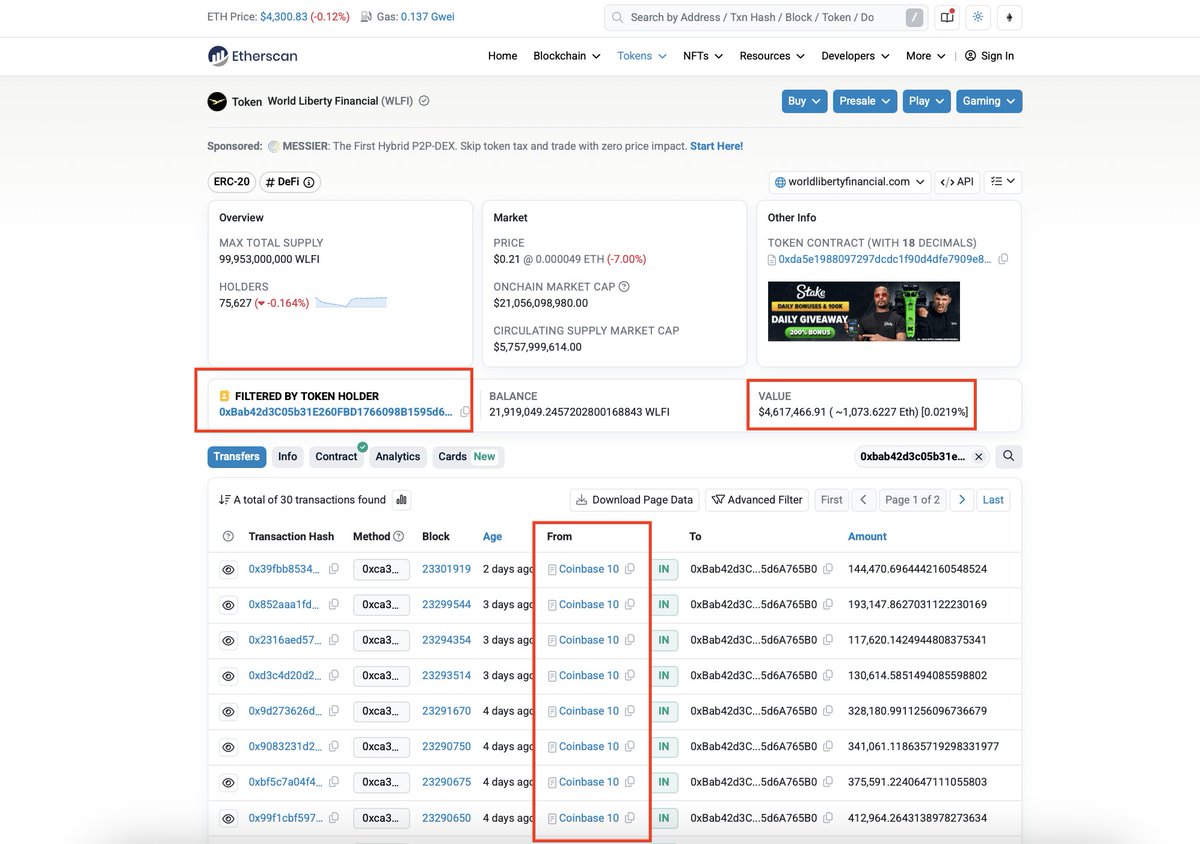Toggle the open-book notes icon in header

point(947,17)
